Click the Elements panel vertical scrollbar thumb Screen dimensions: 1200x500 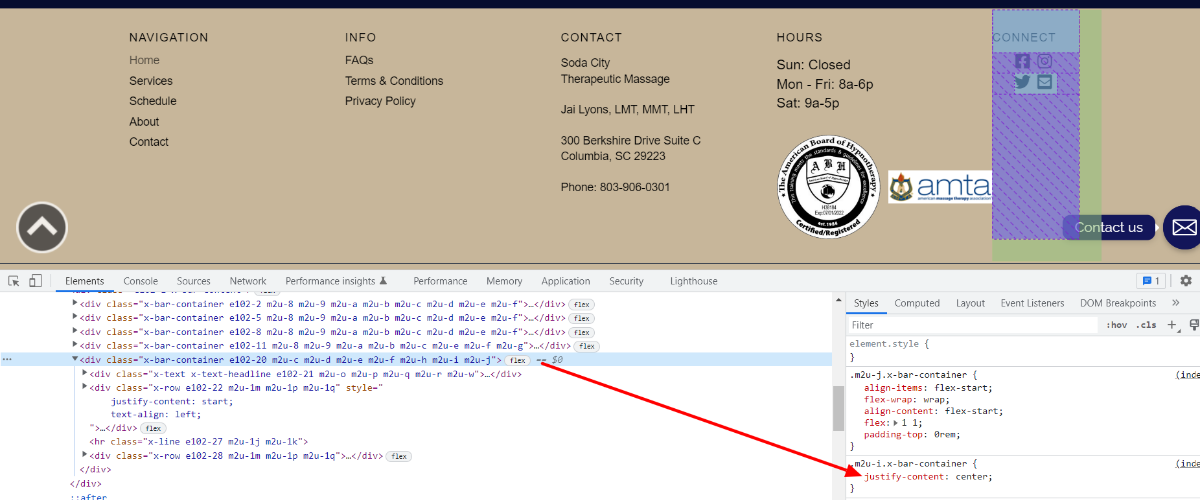(x=838, y=408)
